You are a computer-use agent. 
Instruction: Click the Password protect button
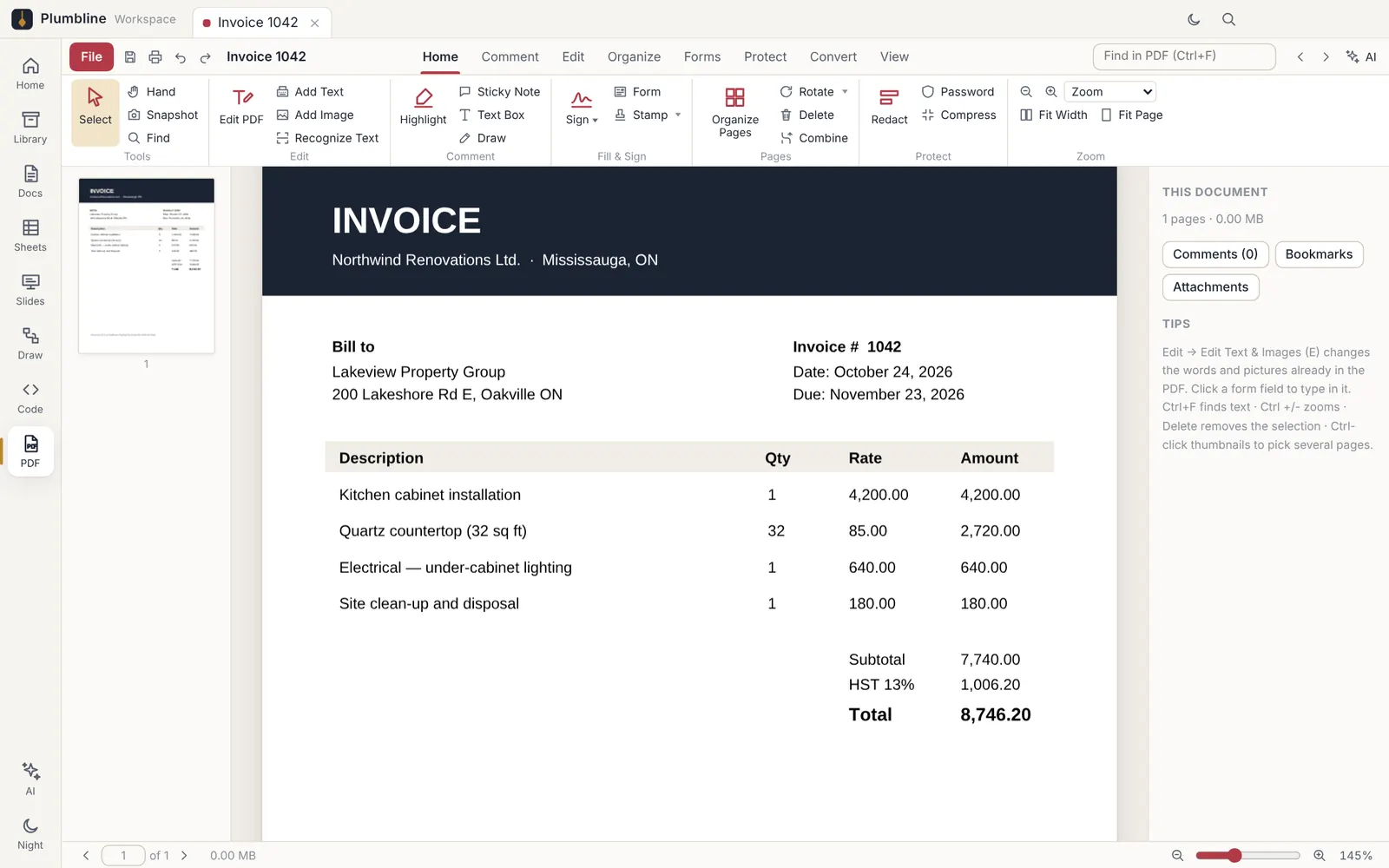coord(958,91)
